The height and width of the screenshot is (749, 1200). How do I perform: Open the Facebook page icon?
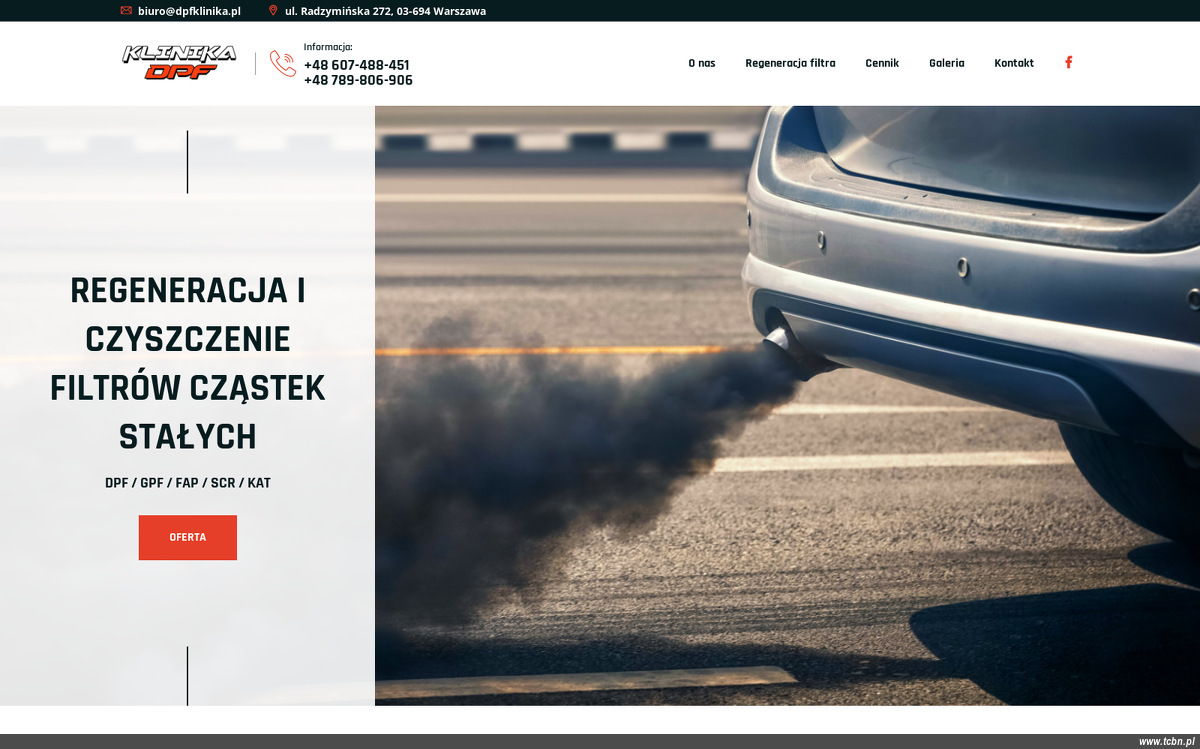1068,63
